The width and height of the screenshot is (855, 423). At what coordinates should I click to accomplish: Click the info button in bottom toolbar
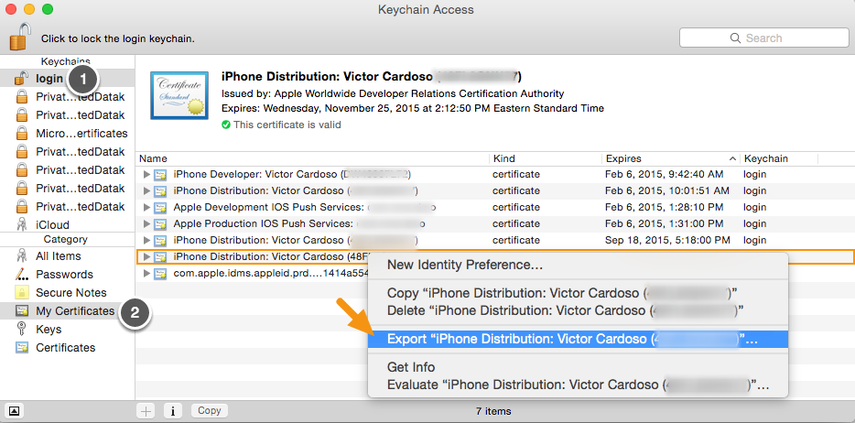tap(172, 410)
